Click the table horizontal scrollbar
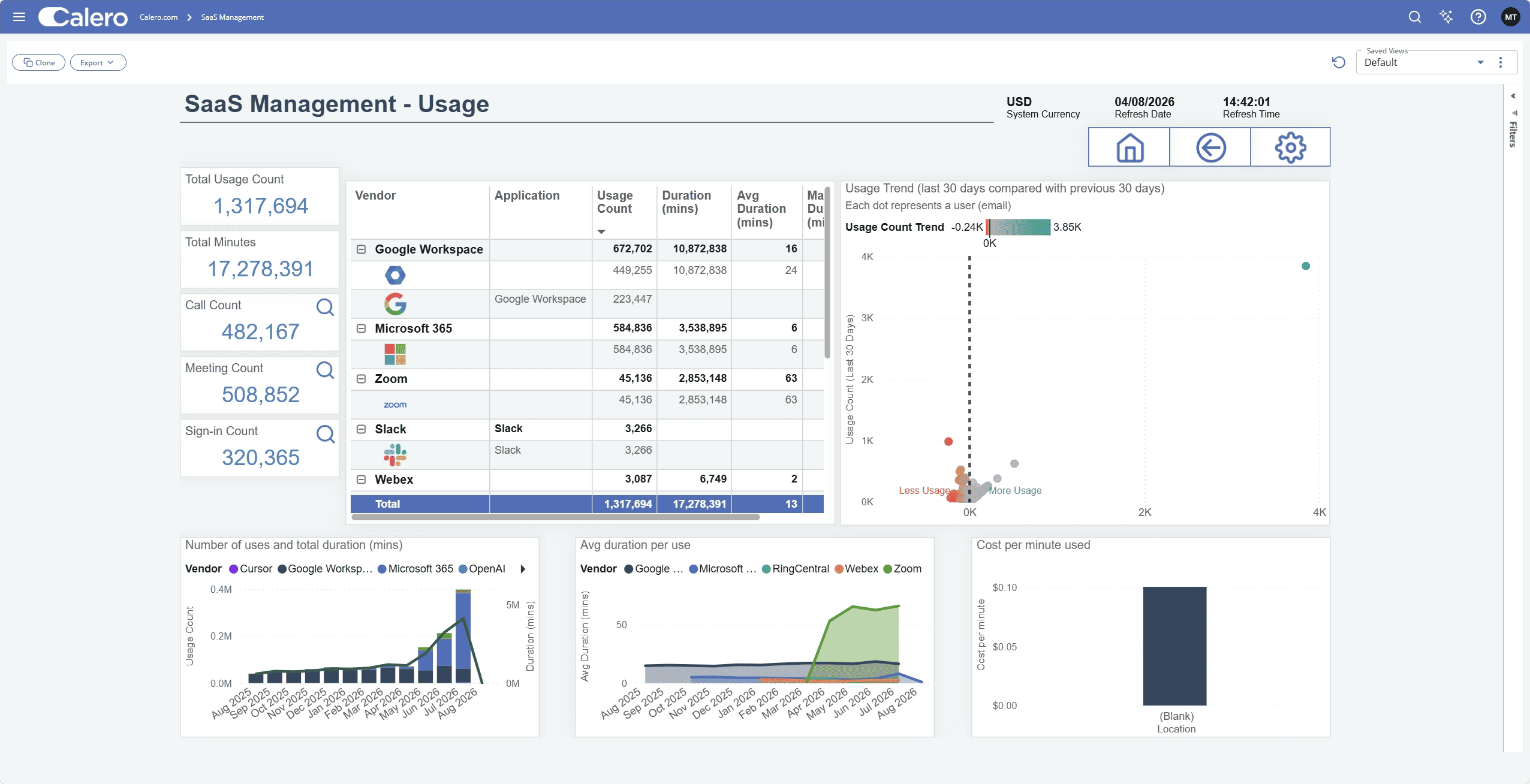 point(555,517)
